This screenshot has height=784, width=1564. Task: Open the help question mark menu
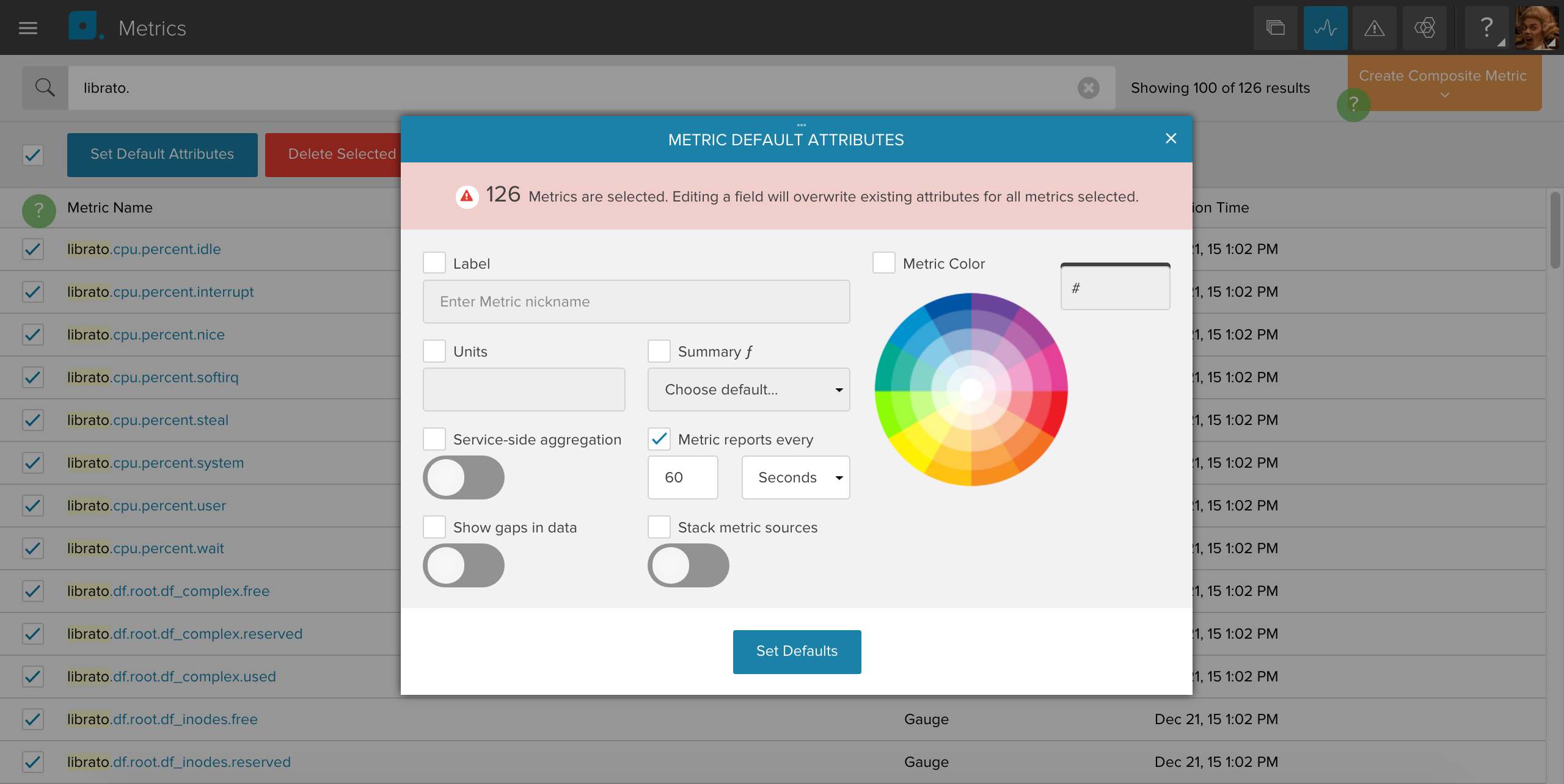point(1487,28)
